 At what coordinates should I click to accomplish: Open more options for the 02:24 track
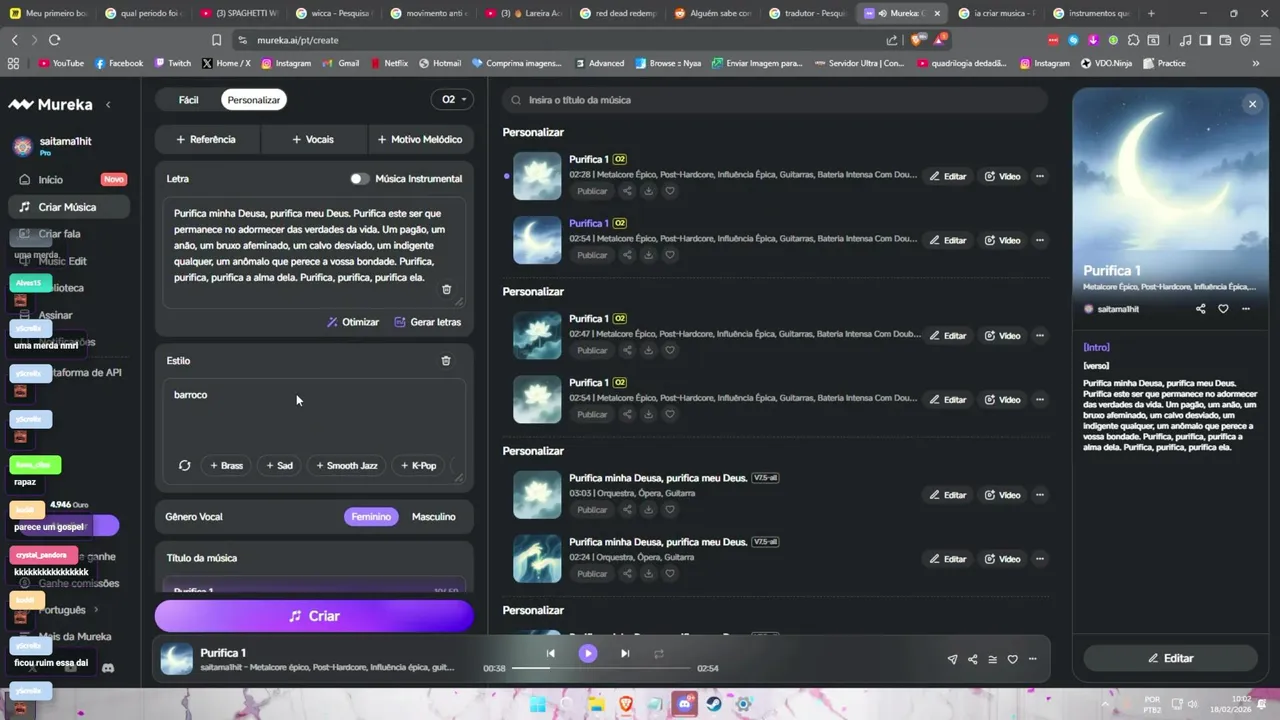(x=1039, y=559)
